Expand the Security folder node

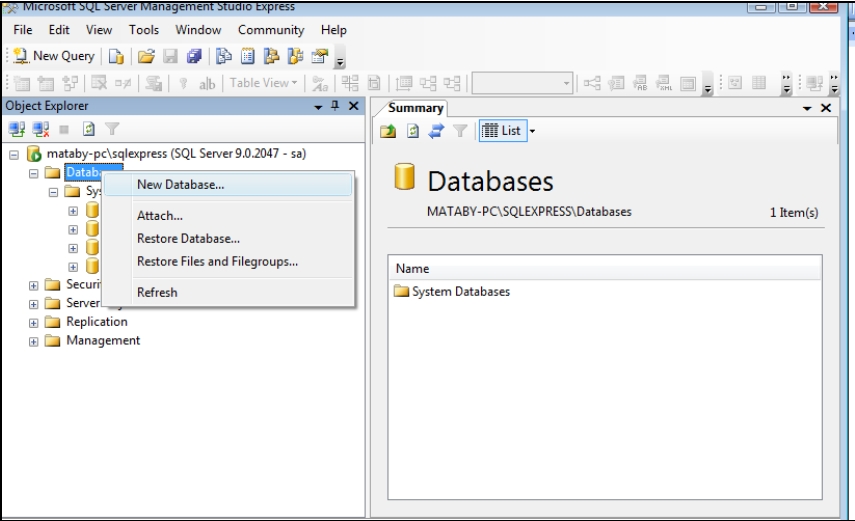(34, 285)
